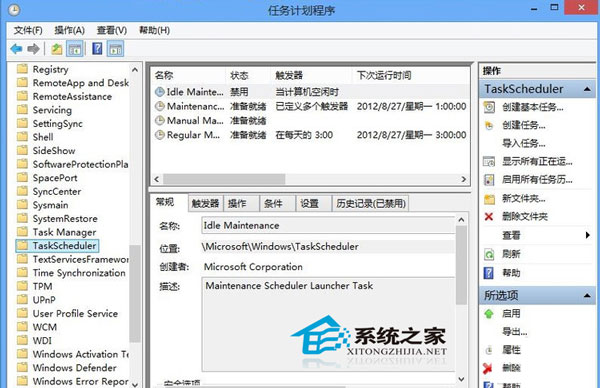Open the blue help icon in toolbar
The width and height of the screenshot is (600, 388).
(x=97, y=49)
